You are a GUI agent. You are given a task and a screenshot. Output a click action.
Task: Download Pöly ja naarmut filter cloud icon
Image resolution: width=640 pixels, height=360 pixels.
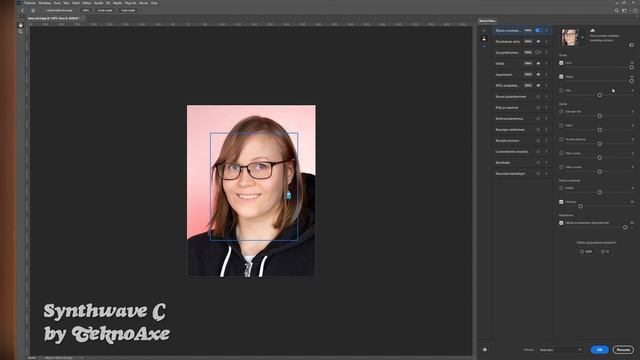pyautogui.click(x=538, y=108)
